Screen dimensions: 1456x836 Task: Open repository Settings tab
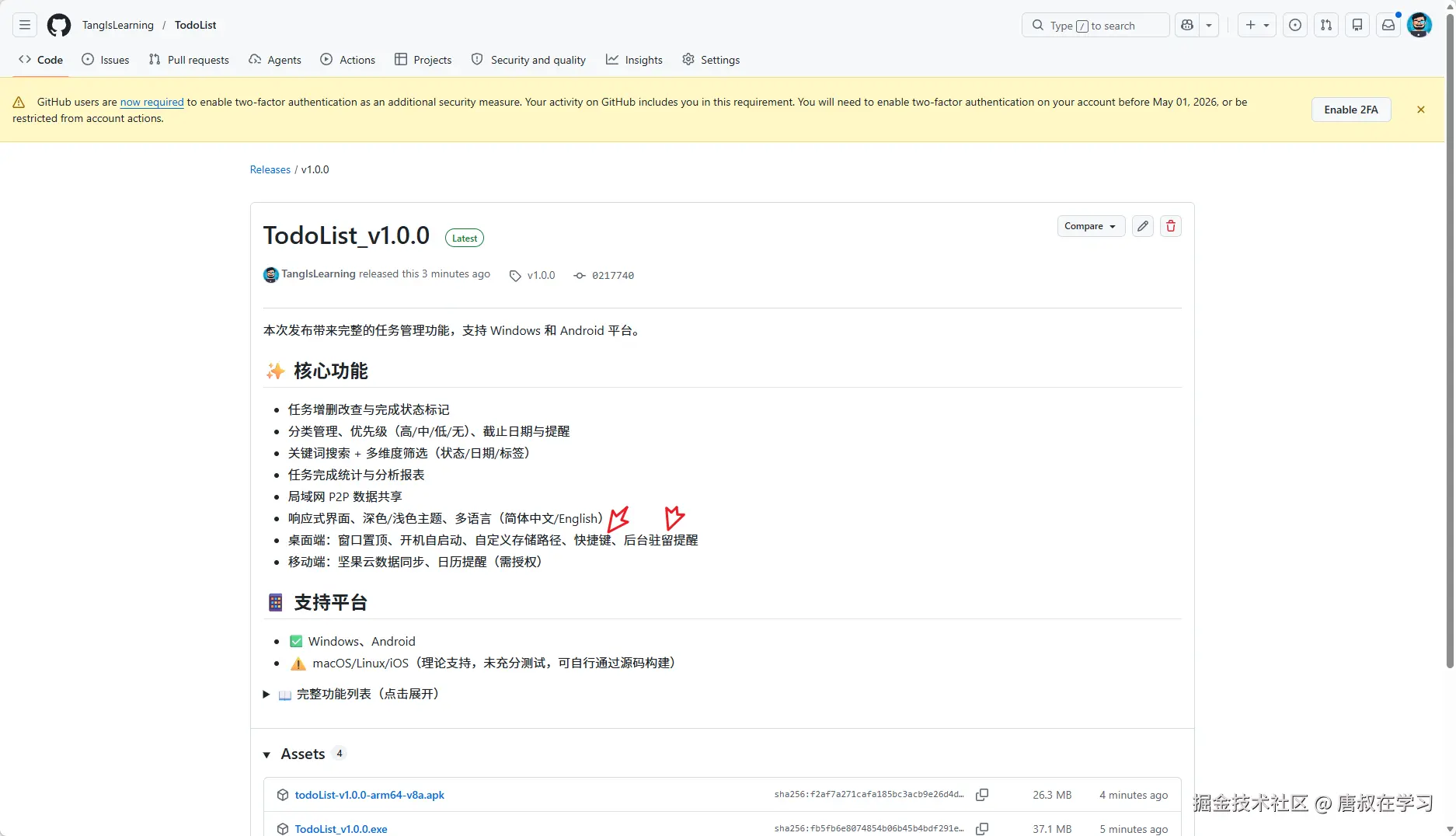click(711, 60)
